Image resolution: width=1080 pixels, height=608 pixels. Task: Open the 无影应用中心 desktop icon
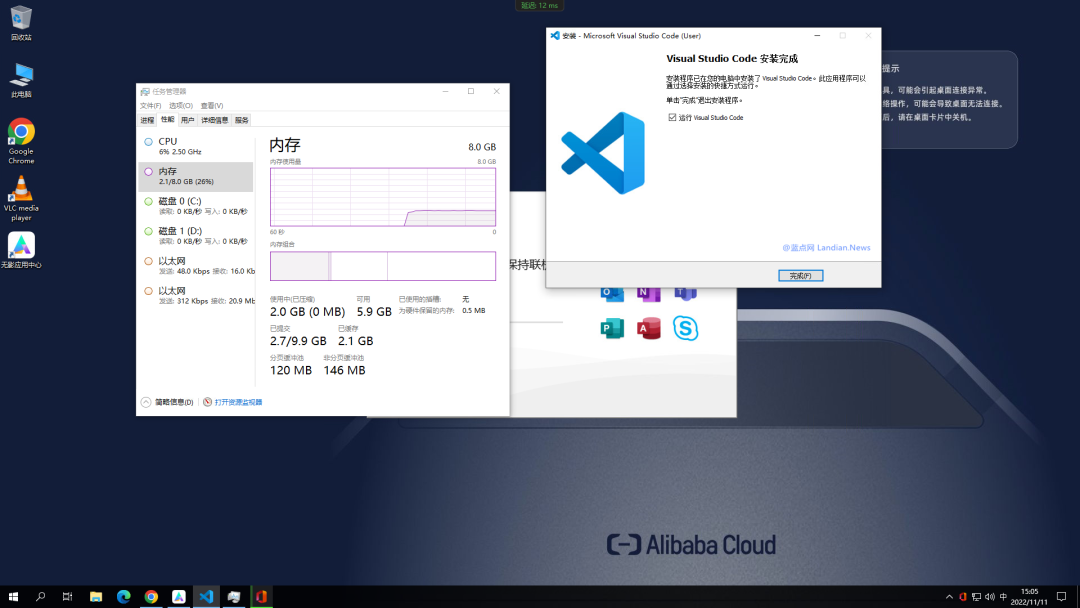(21, 251)
